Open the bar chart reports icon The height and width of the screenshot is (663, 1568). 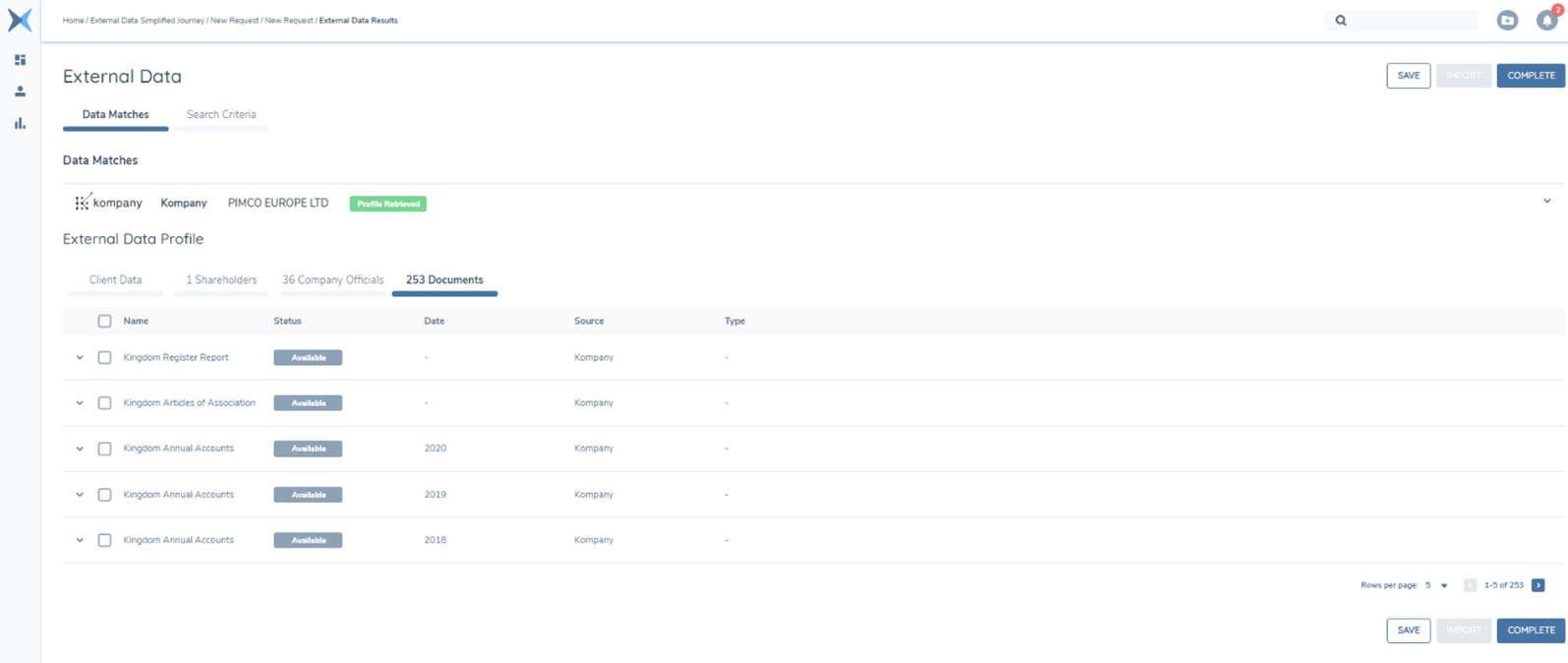[20, 123]
